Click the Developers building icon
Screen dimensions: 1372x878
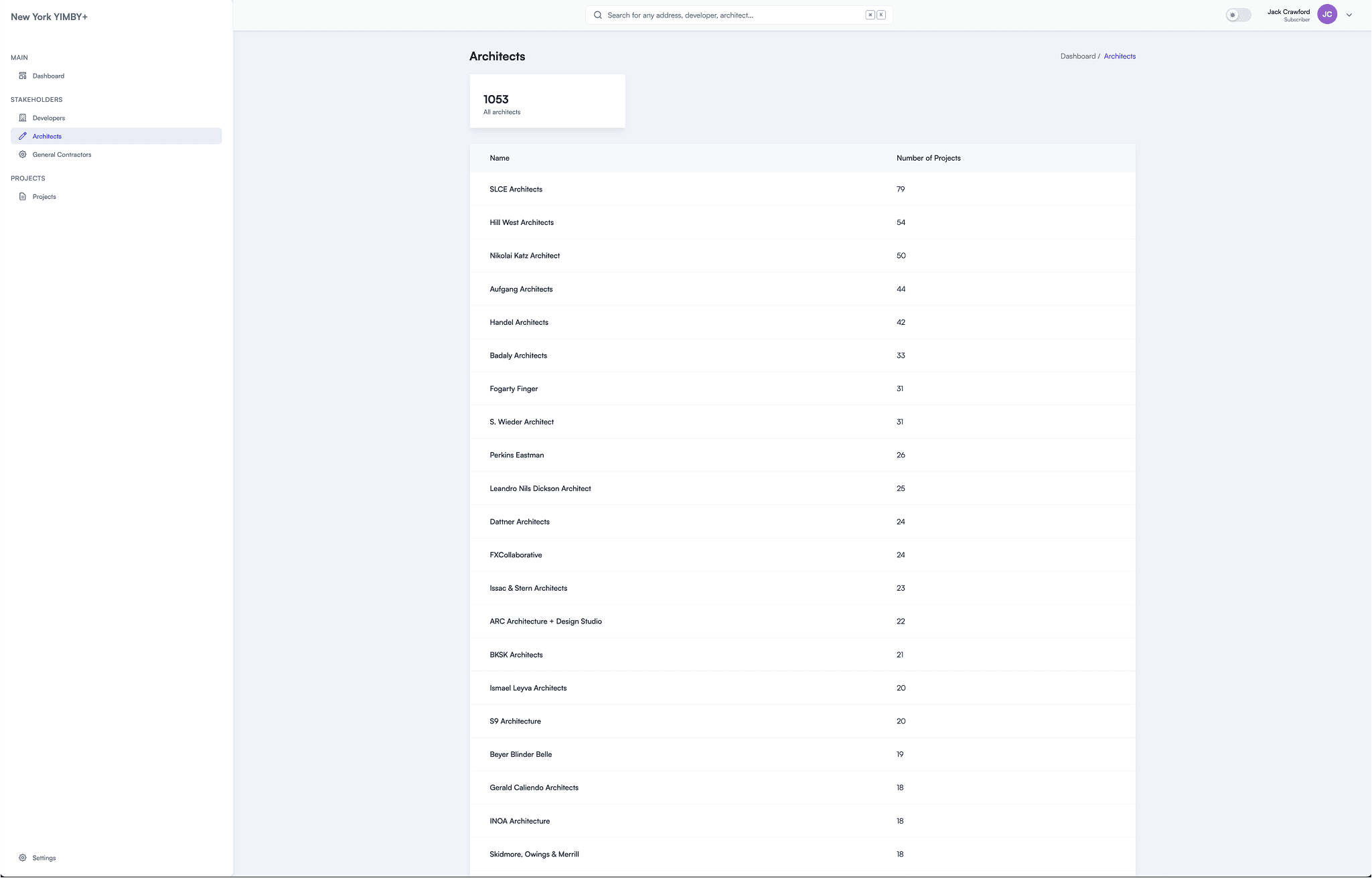coord(23,118)
